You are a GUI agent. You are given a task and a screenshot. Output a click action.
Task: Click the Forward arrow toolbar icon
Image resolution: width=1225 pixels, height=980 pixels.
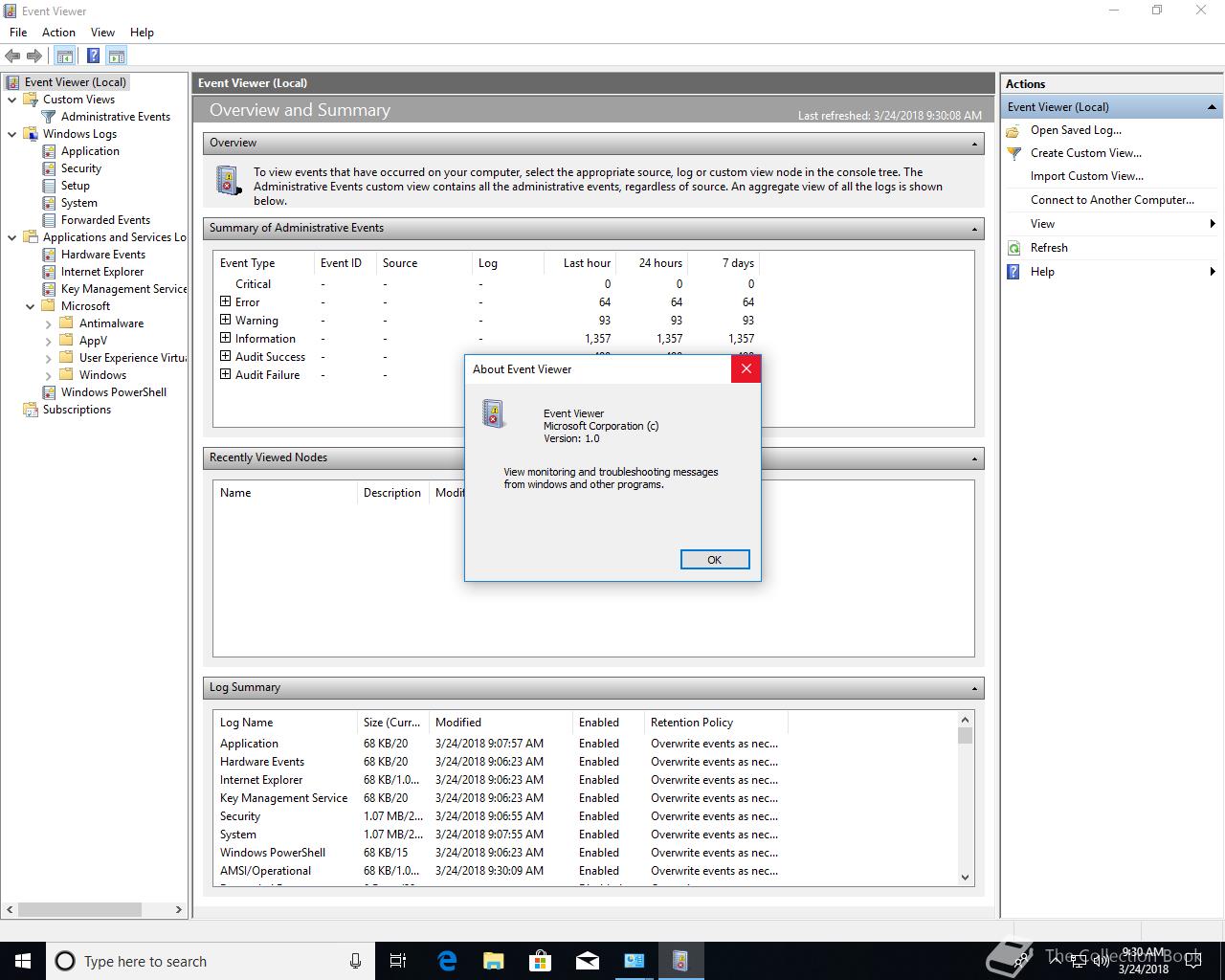pos(34,56)
